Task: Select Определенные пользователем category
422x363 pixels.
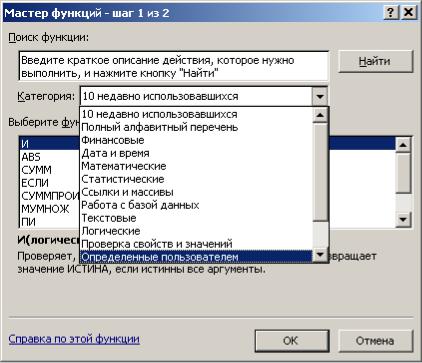Action: [x=196, y=257]
